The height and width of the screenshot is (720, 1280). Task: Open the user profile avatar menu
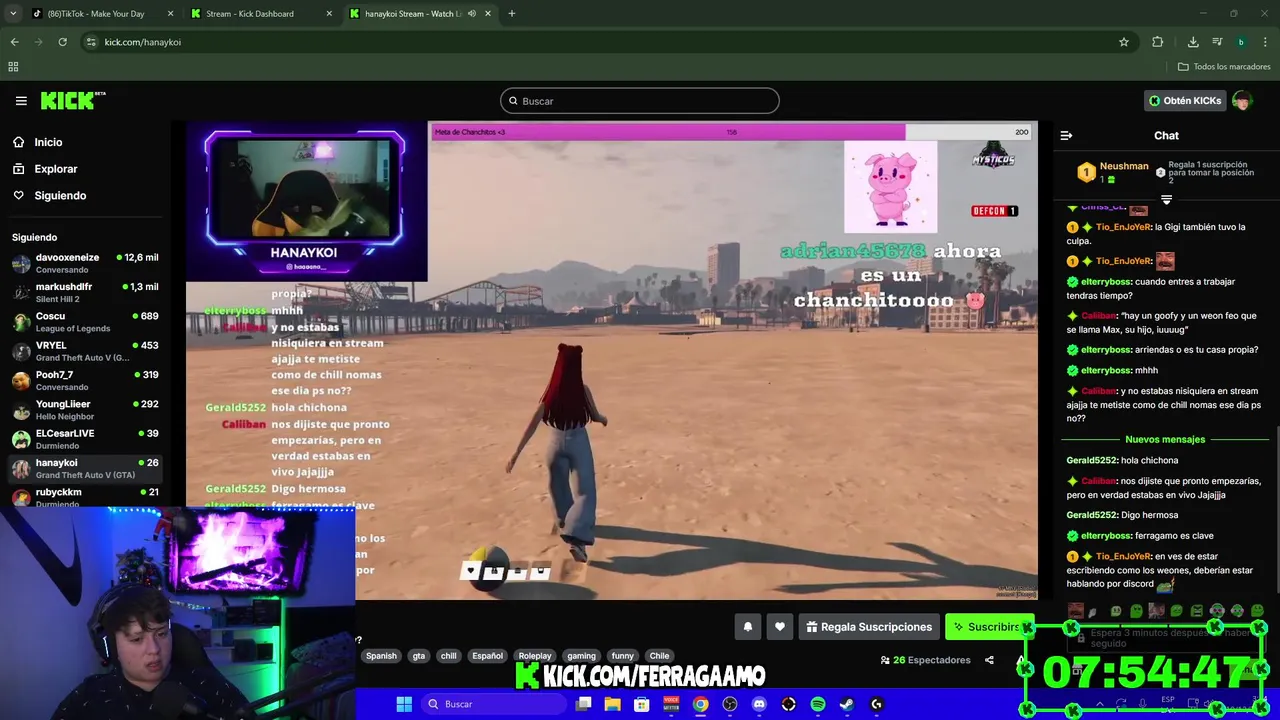[1242, 101]
